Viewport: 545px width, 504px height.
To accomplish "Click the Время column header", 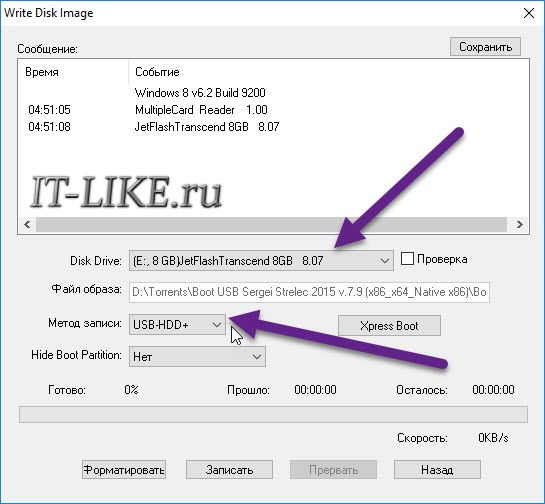I will tap(42, 72).
